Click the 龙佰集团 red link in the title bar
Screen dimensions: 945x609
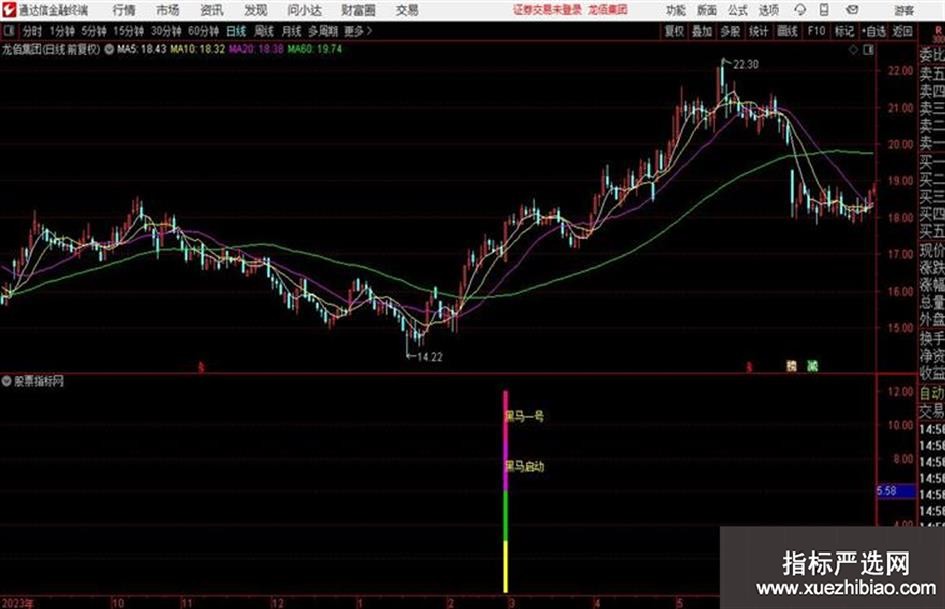608,10
